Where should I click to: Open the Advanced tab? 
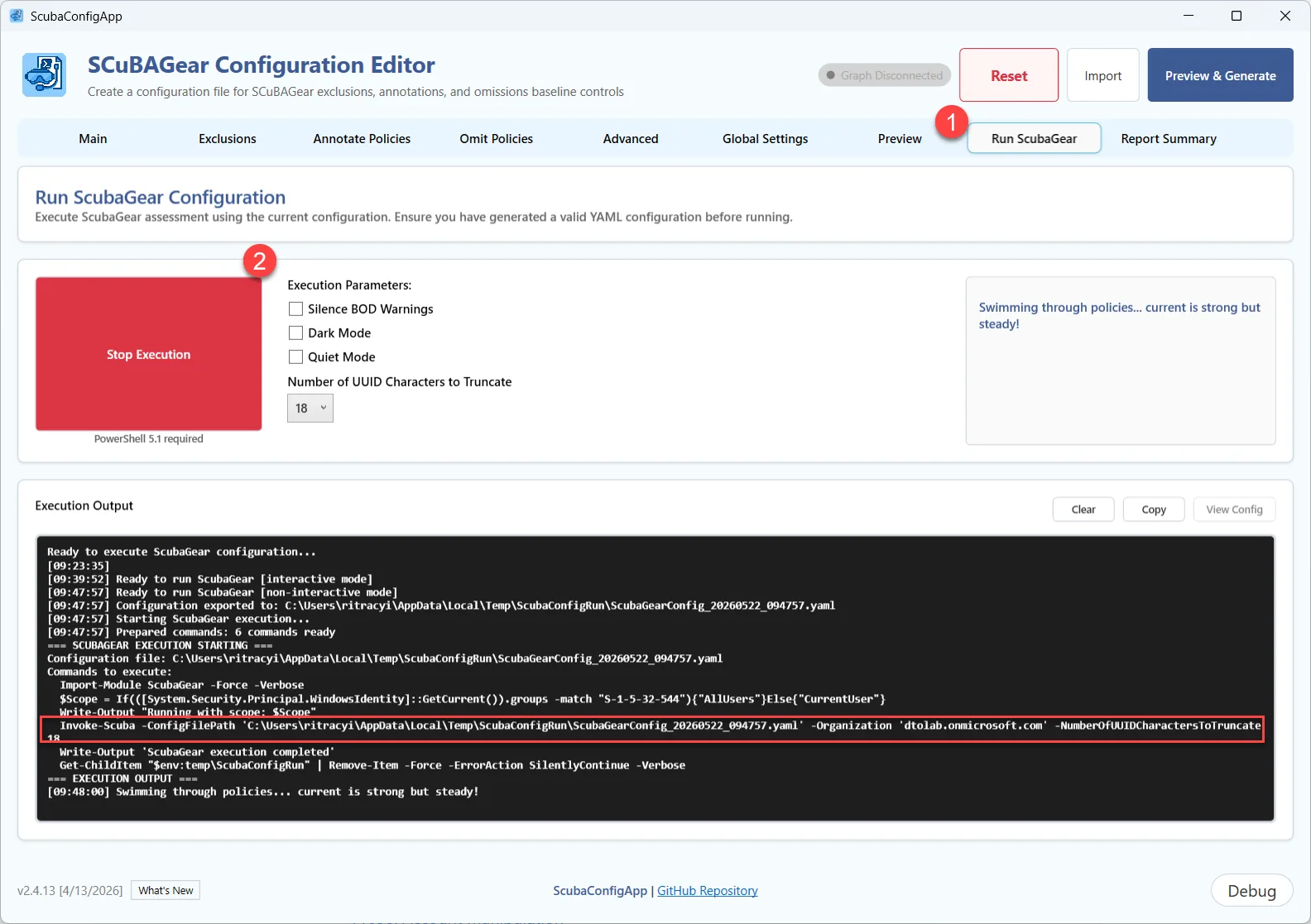[631, 138]
